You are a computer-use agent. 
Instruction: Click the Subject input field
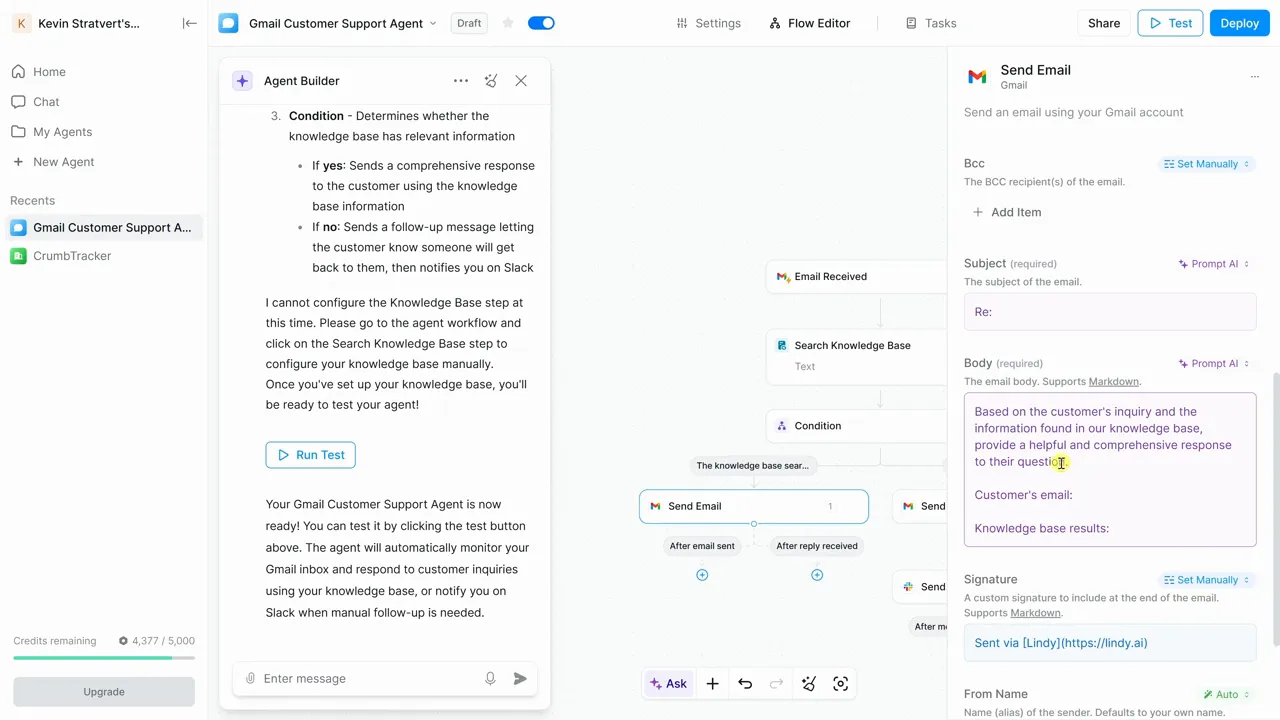tap(1110, 312)
